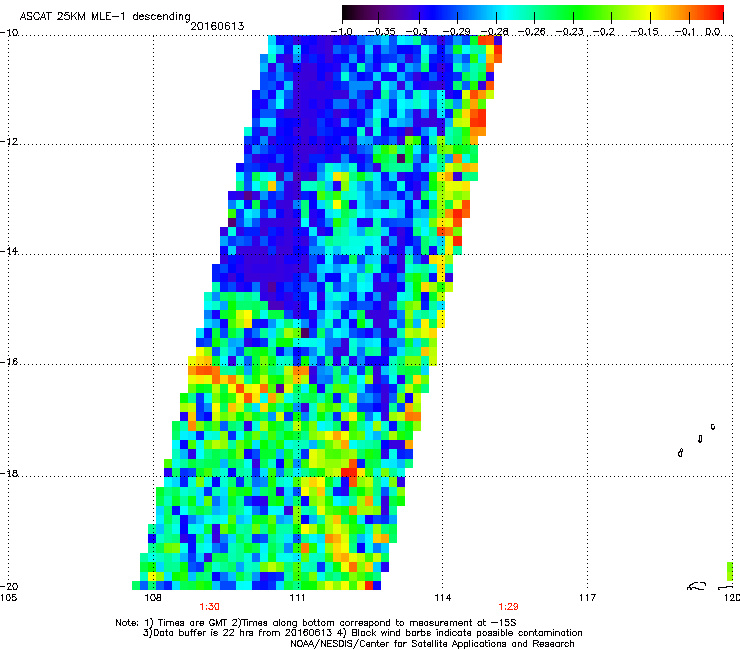Click the "ASCAT 25KM MLE-1 descending" title
Viewport: 740px width, 650px height.
point(105,17)
